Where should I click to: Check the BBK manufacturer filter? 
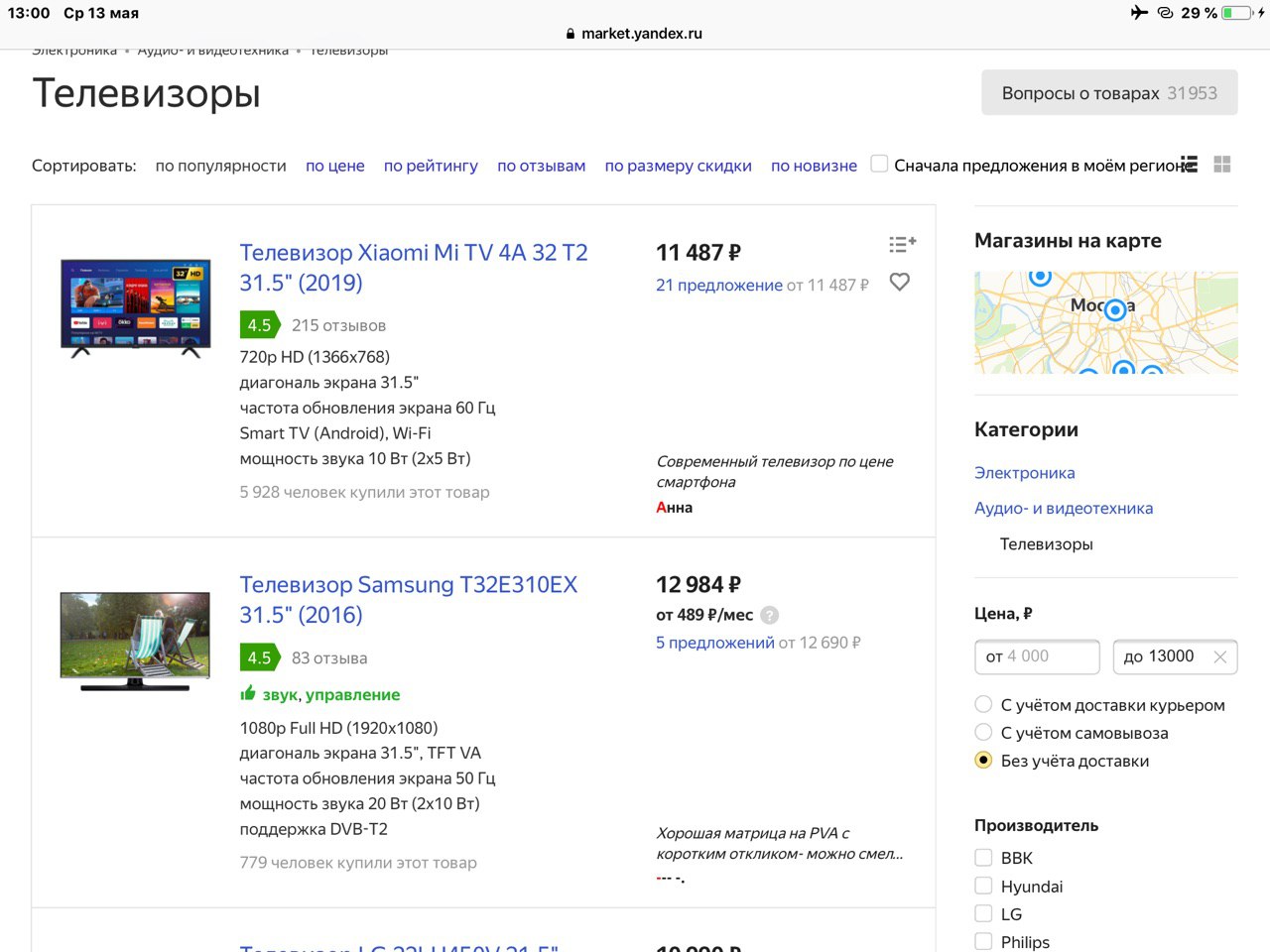[983, 858]
